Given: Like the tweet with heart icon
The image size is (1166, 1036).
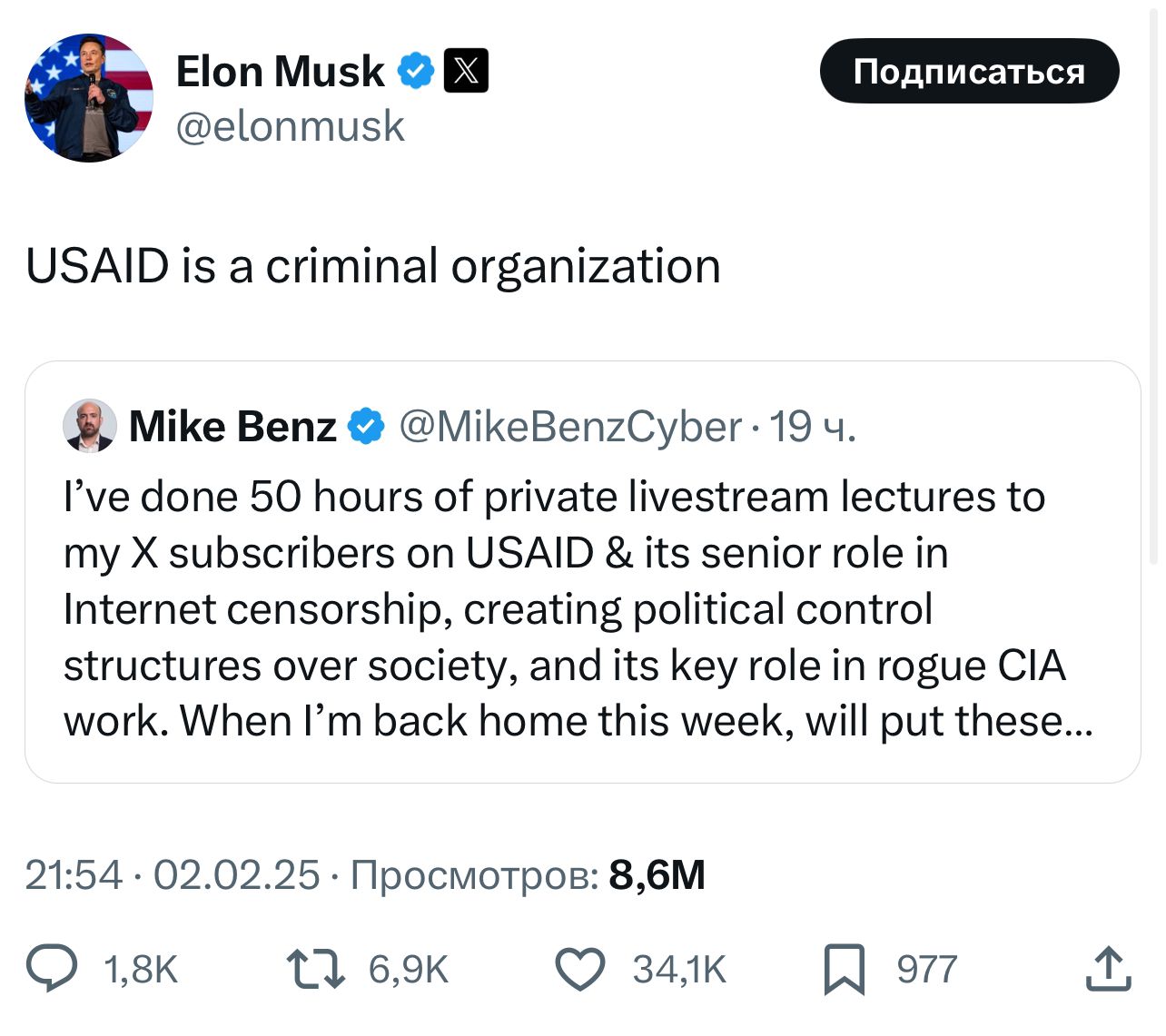Looking at the screenshot, I should coord(579,969).
